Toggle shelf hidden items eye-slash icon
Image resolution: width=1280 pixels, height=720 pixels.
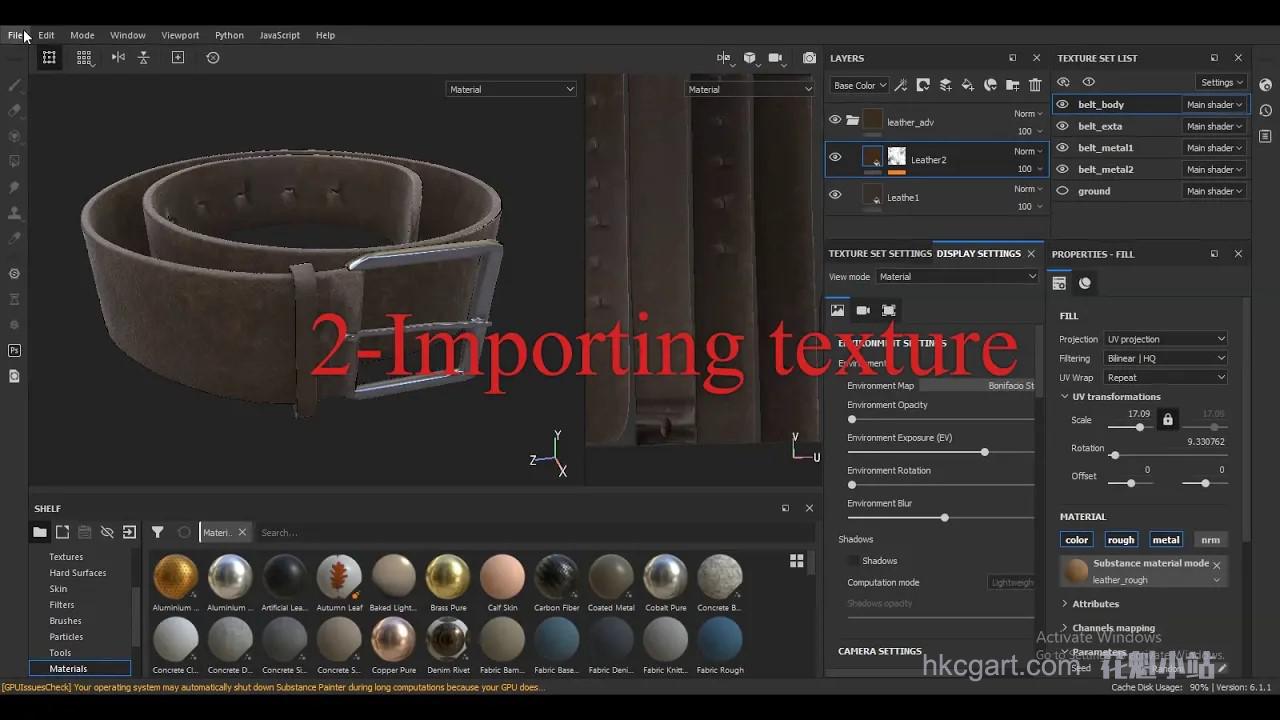pos(107,532)
